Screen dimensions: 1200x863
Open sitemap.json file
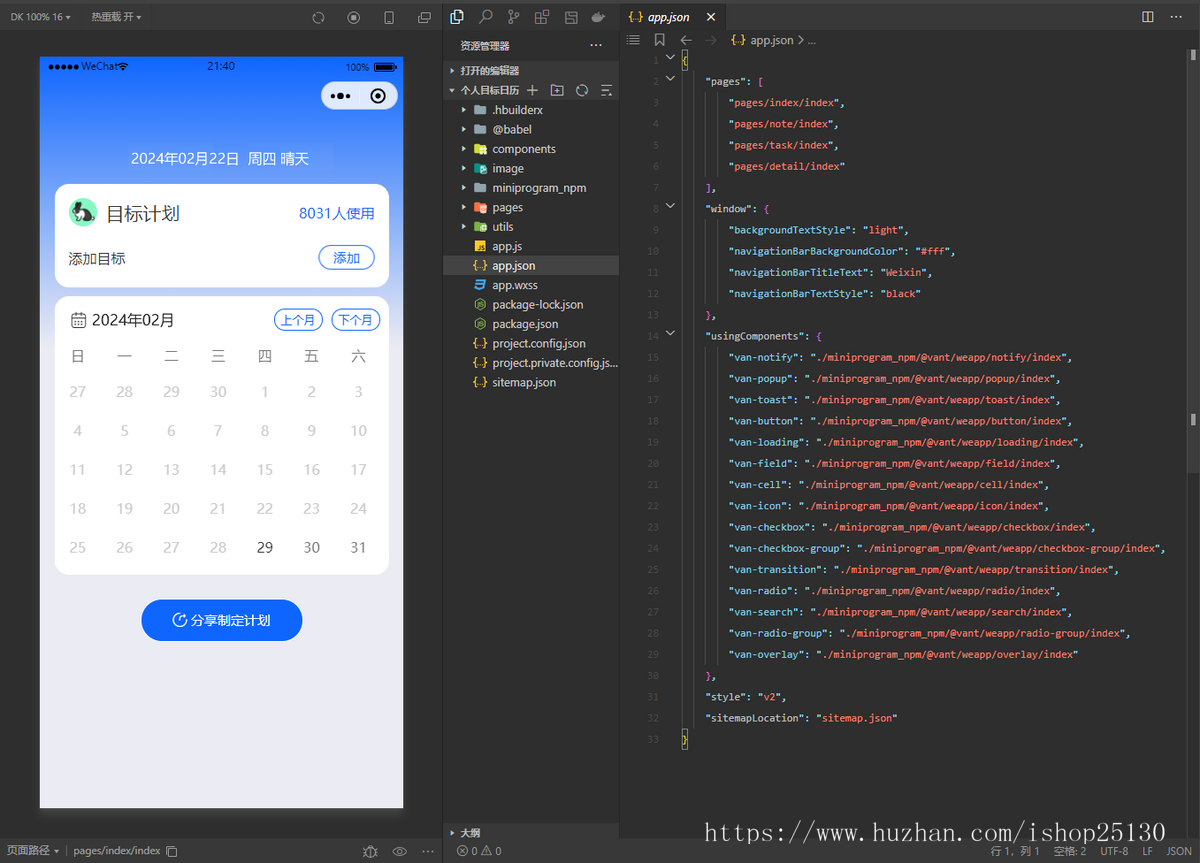click(531, 382)
